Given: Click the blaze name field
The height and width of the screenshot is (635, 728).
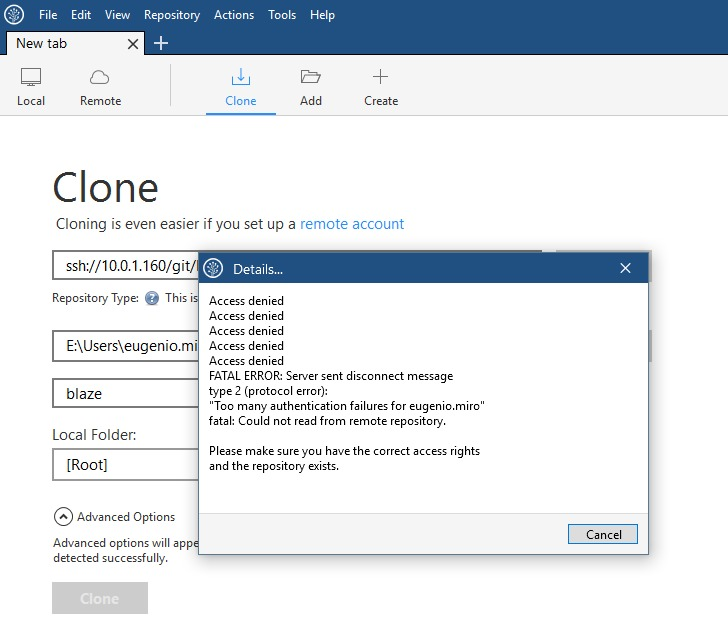Looking at the screenshot, I should tap(125, 394).
